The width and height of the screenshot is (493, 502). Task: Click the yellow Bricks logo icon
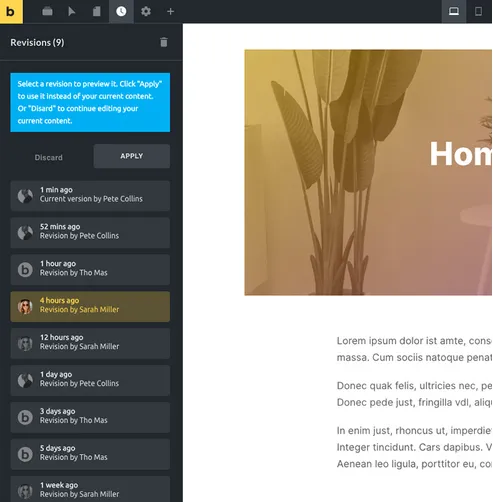click(x=11, y=12)
